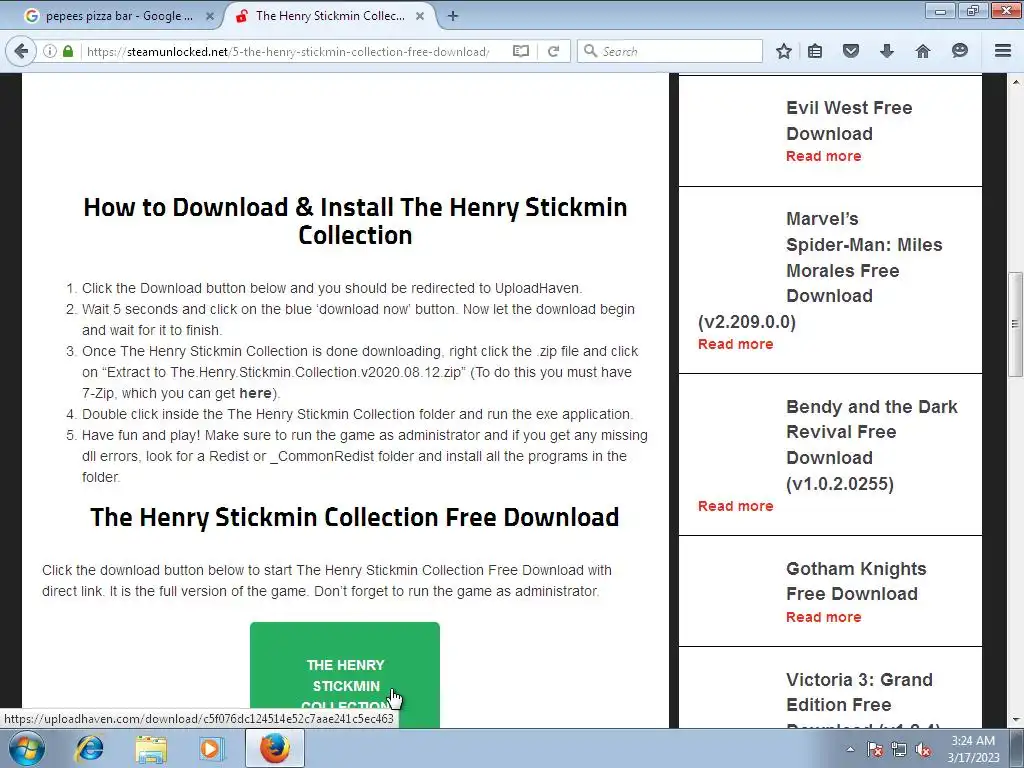Click step 1 text mentioning UploadHaven
Screen dimensions: 1024x768
tap(332, 288)
